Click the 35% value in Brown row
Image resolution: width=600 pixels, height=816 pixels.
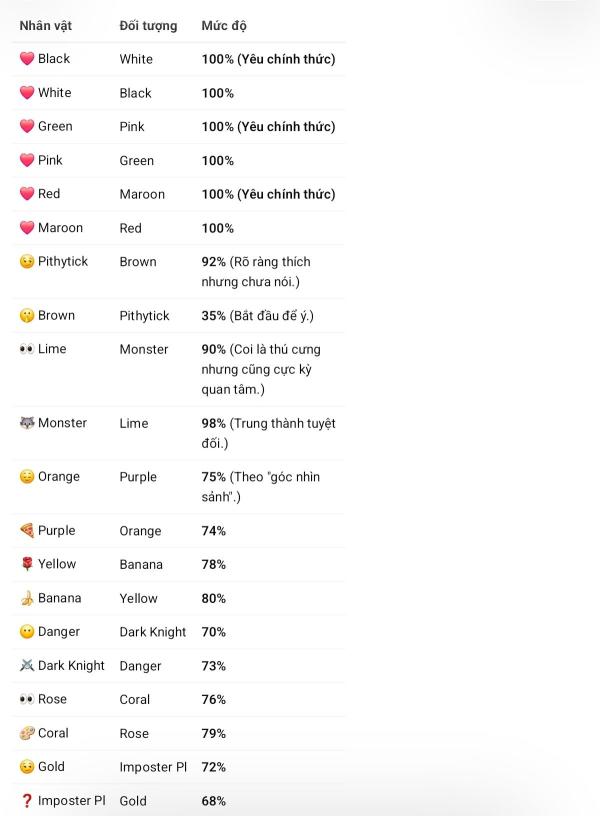(x=213, y=316)
